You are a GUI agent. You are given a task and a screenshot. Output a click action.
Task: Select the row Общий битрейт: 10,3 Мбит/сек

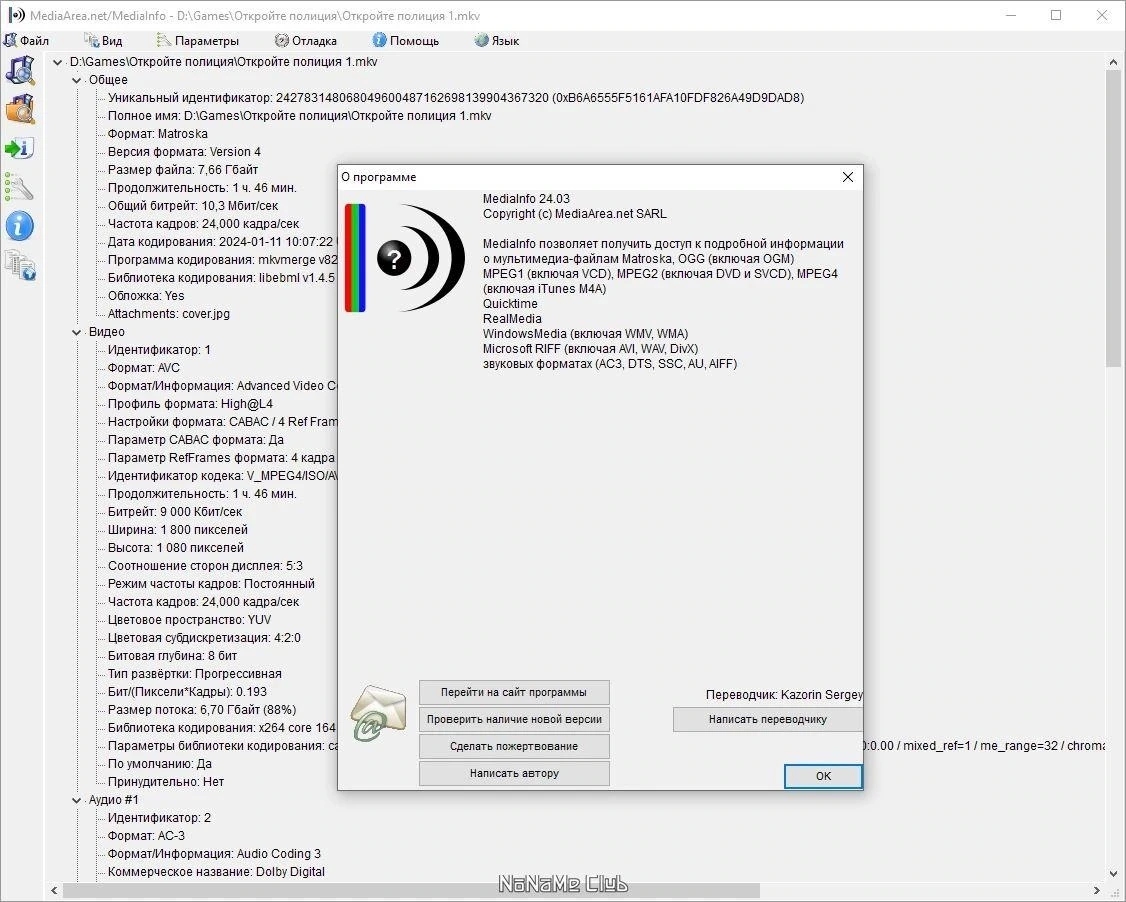click(x=192, y=206)
